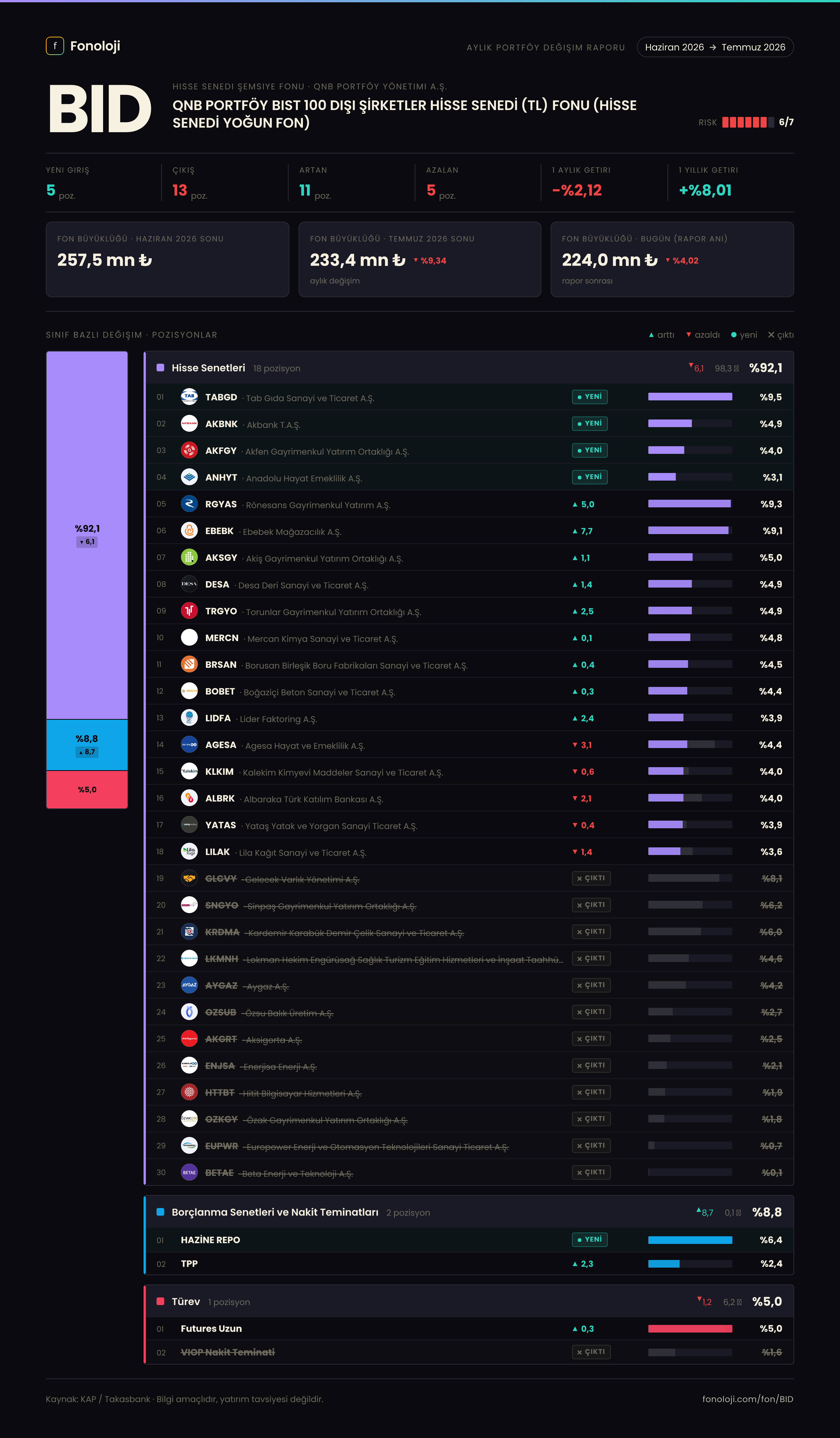Image resolution: width=840 pixels, height=1438 pixels.
Task: Click the AKBNK company logo
Action: click(189, 423)
